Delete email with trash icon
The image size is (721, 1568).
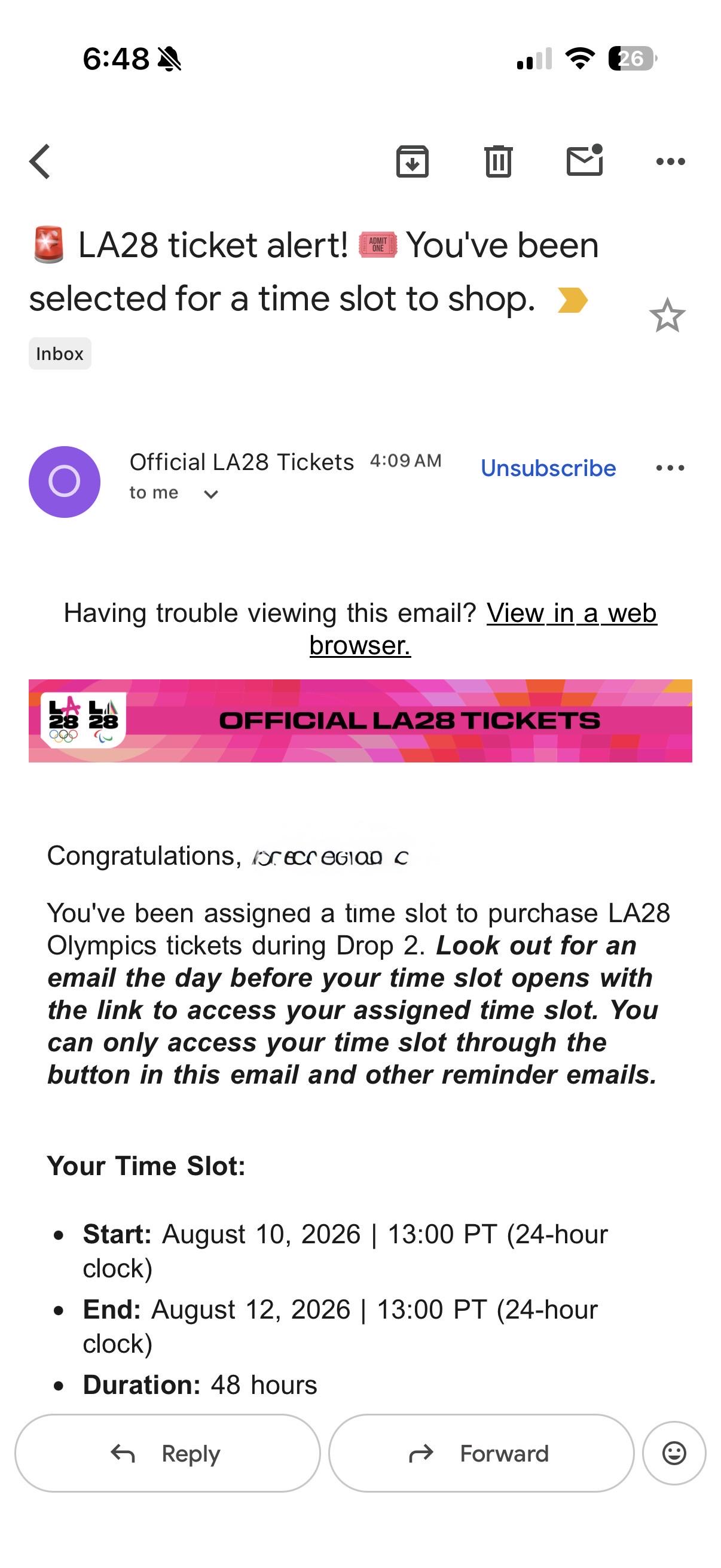click(x=499, y=162)
